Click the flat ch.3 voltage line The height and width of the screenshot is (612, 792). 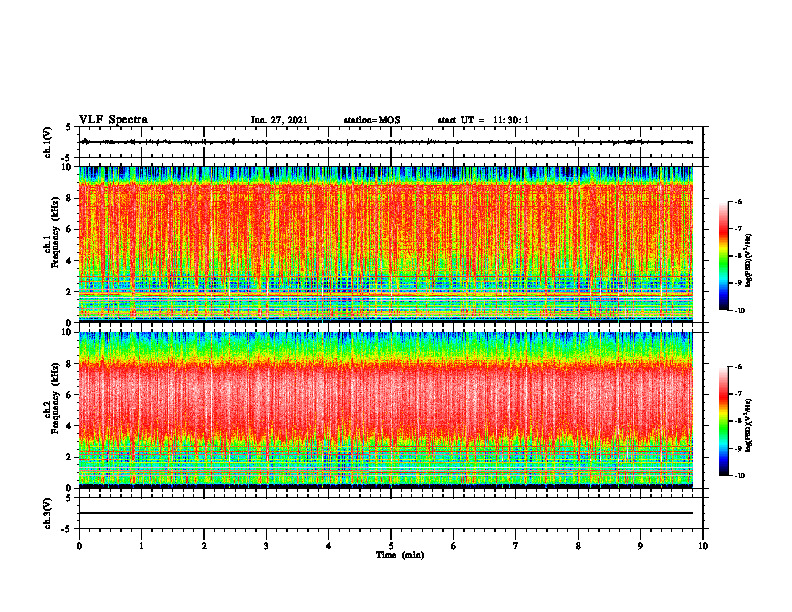click(386, 513)
